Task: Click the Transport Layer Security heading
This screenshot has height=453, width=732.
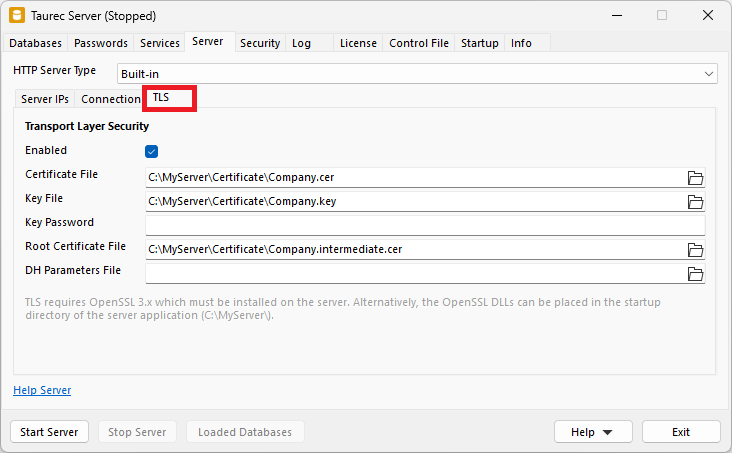Action: (x=87, y=126)
